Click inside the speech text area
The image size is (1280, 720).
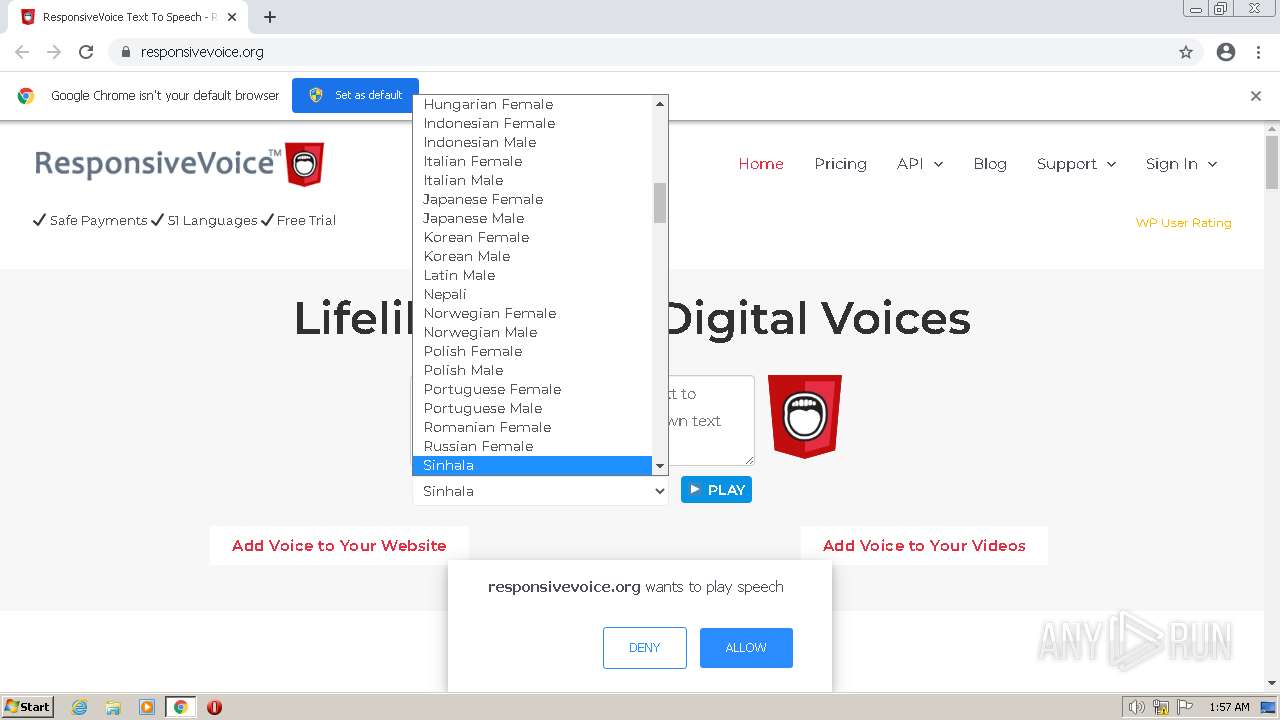click(x=711, y=420)
